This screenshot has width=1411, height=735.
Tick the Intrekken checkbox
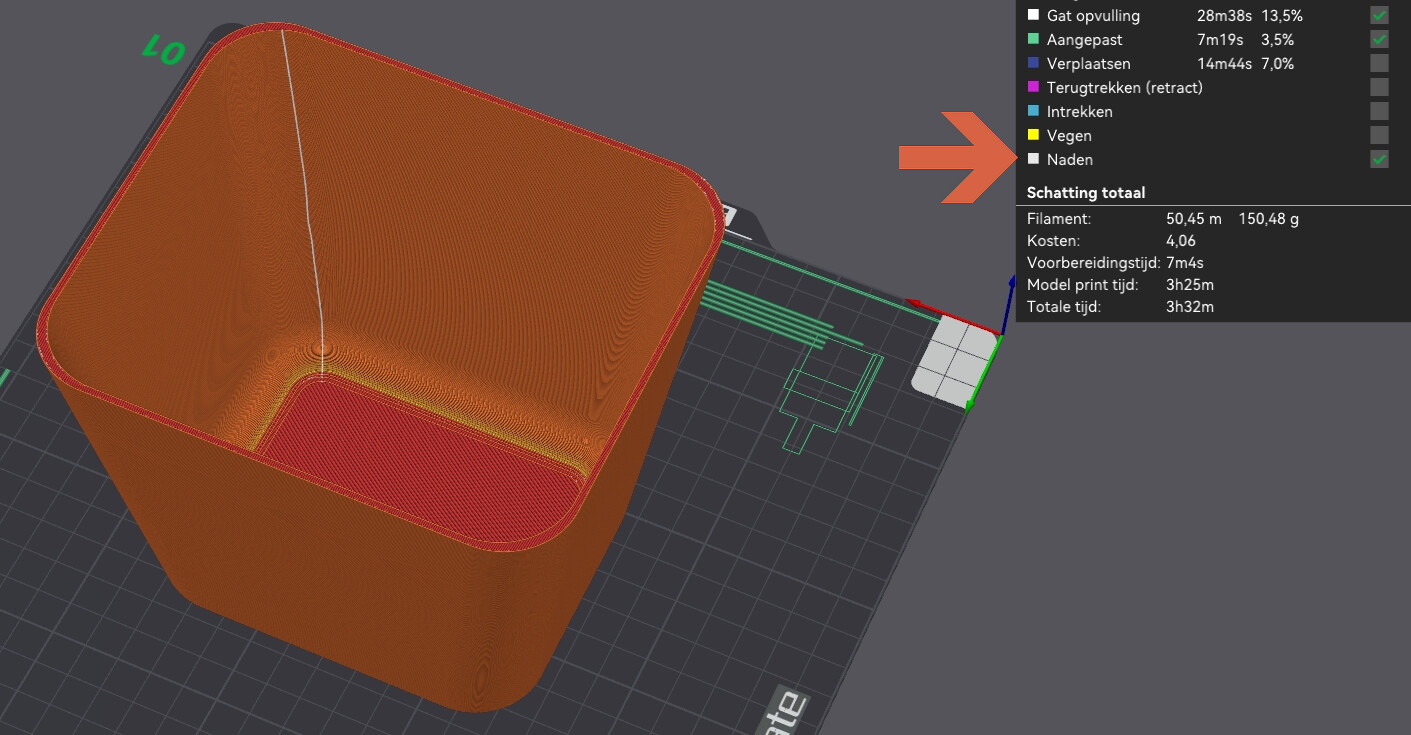coord(1379,112)
